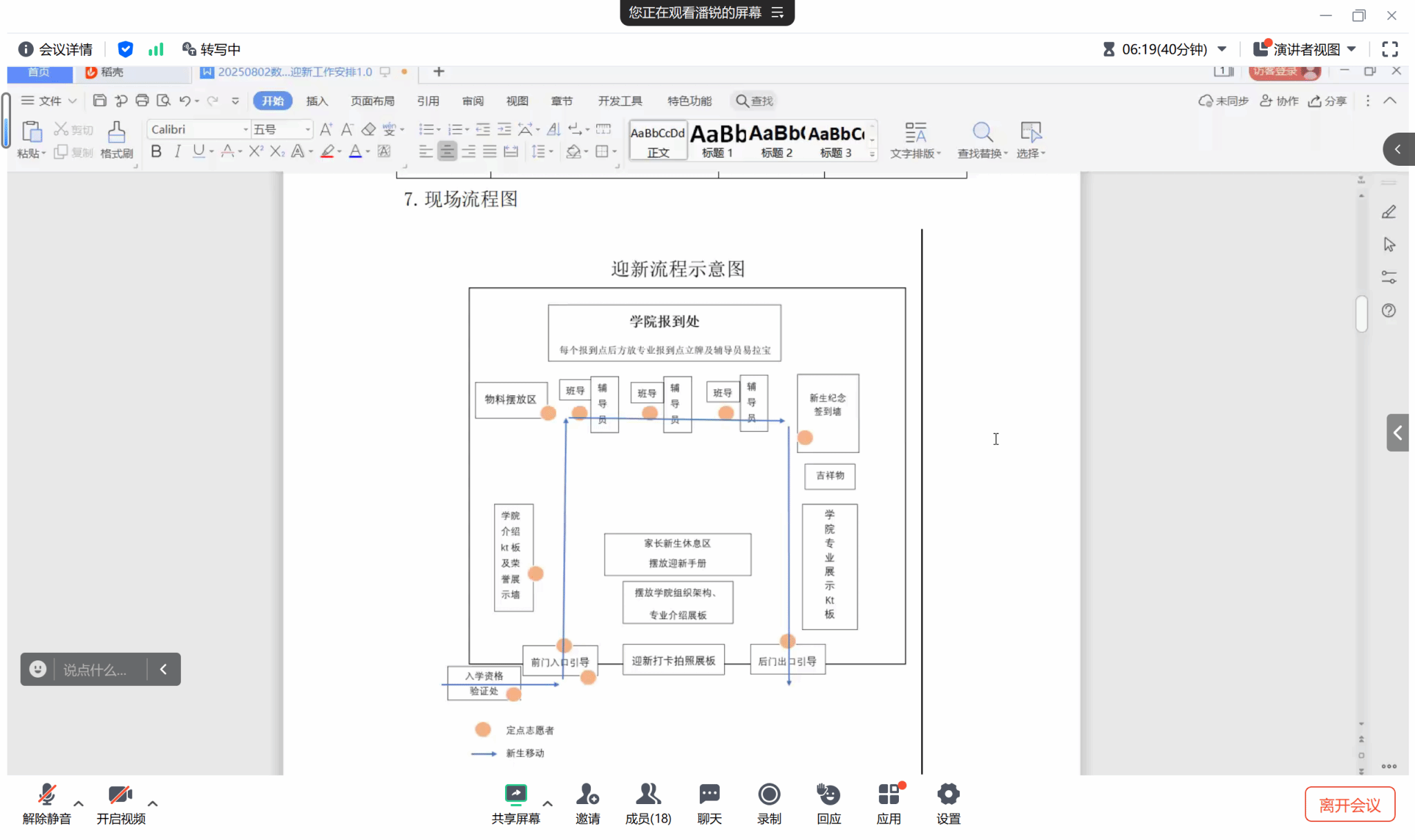Screen dimensions: 1415x840
Task: Click the Record (录制) icon
Action: [769, 795]
